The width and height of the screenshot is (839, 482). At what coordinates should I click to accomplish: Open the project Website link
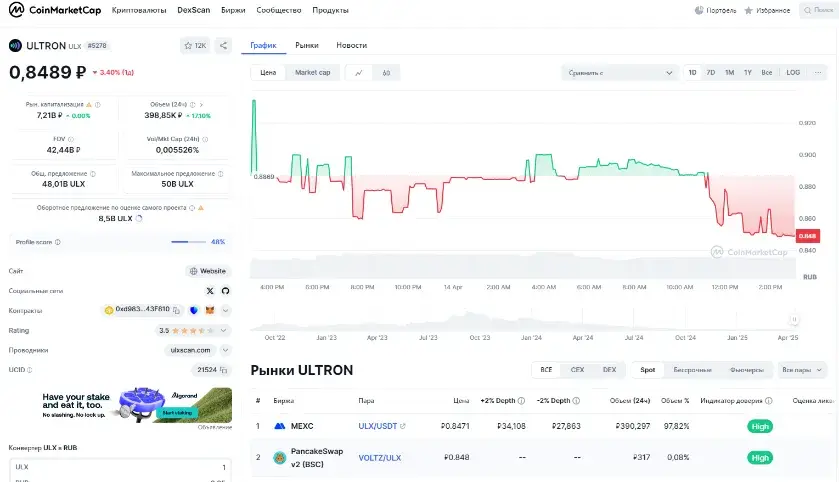pos(208,271)
